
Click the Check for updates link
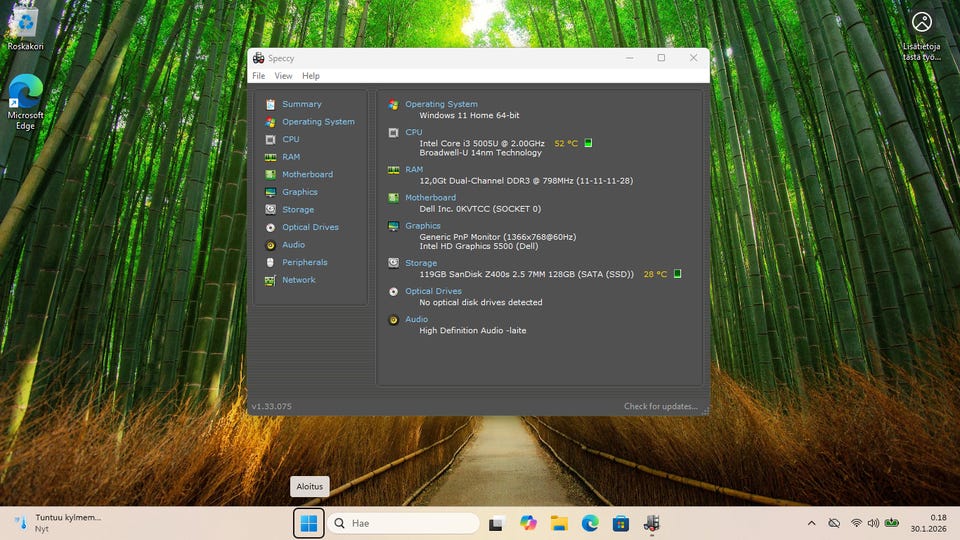(660, 406)
